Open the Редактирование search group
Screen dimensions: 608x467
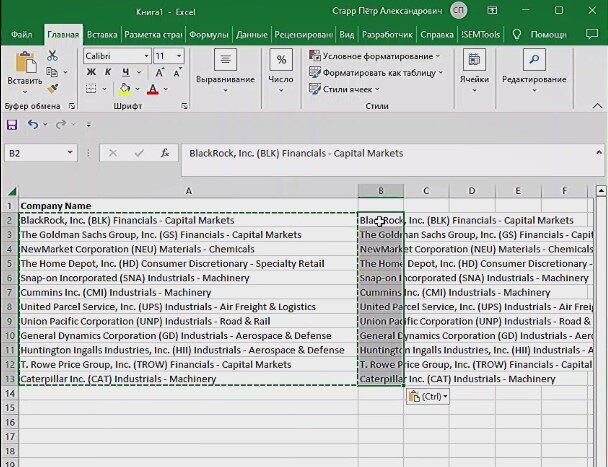534,72
